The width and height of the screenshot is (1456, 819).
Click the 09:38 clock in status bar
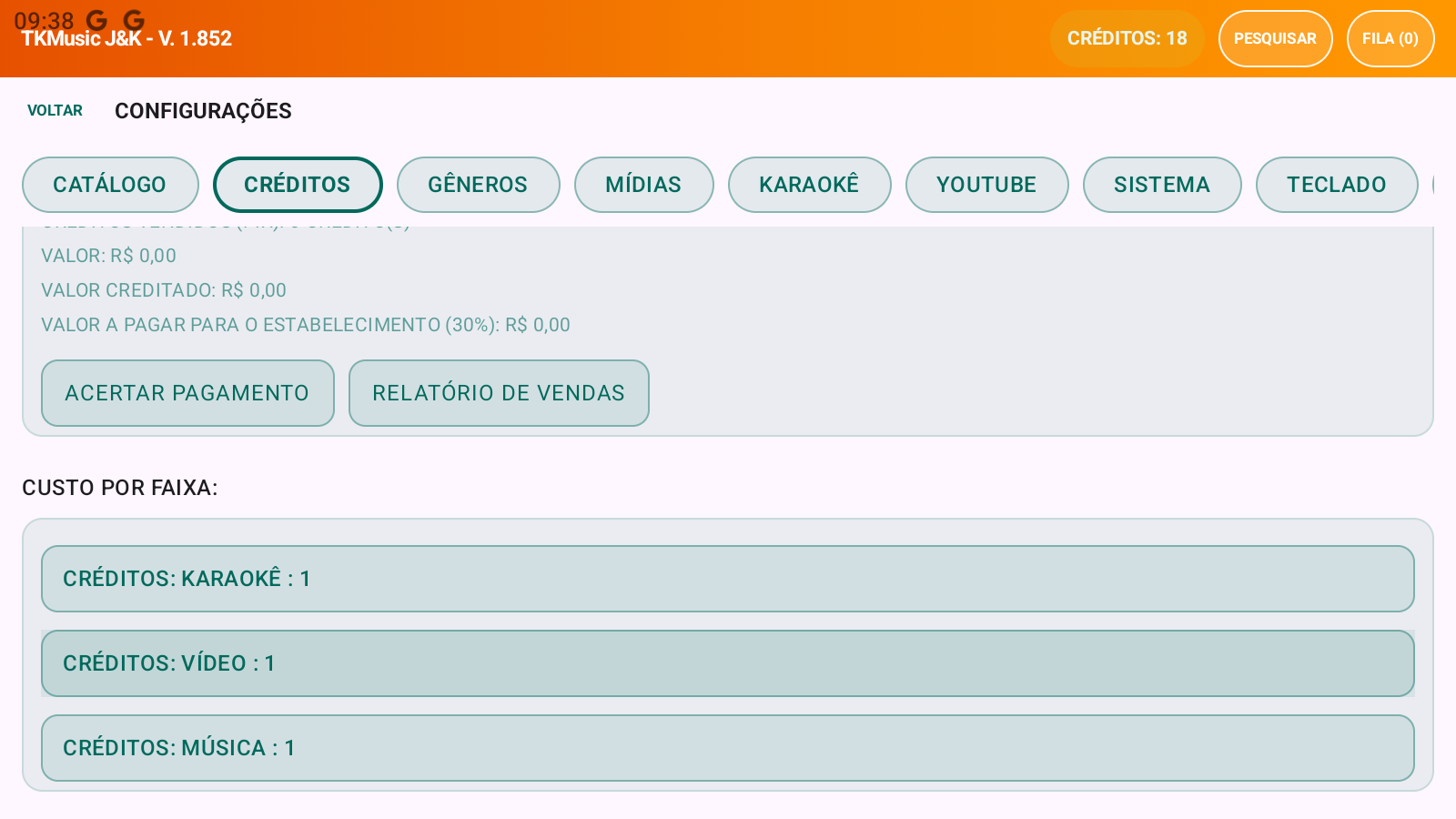pyautogui.click(x=44, y=20)
